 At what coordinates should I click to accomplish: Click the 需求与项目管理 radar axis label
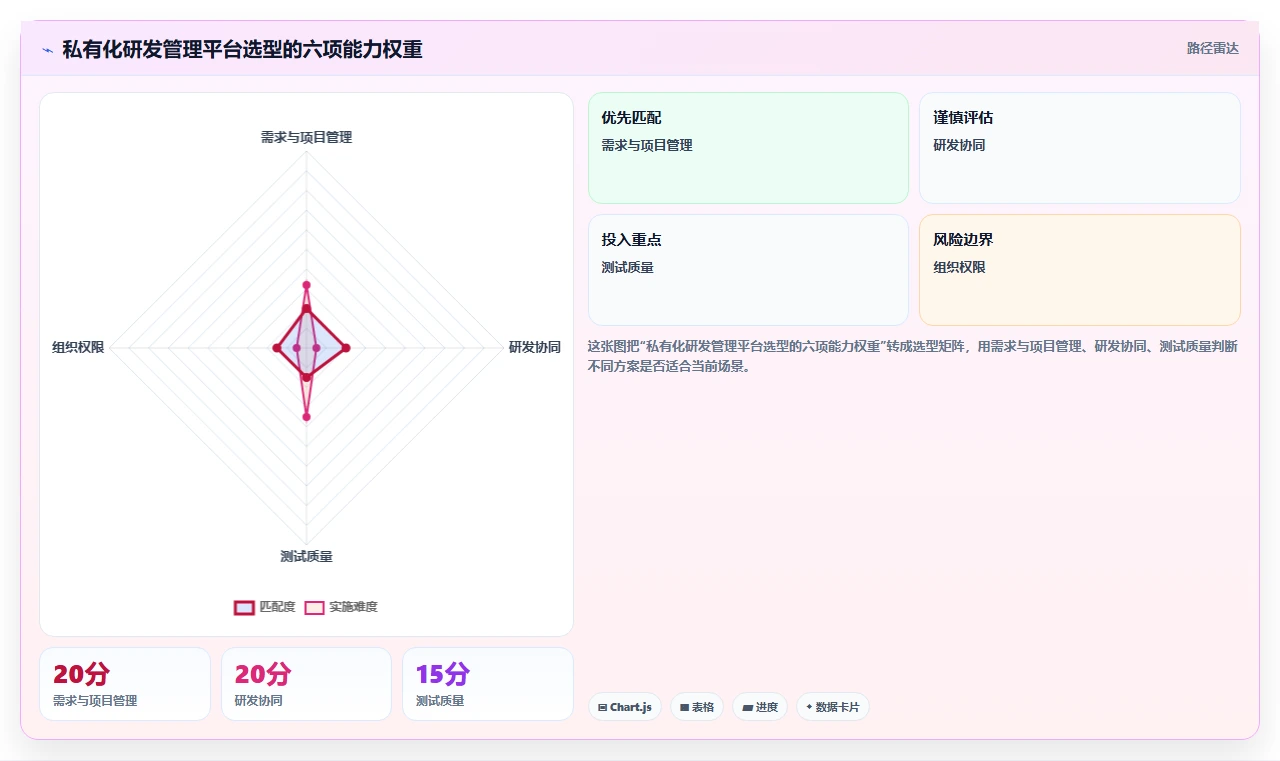point(306,137)
